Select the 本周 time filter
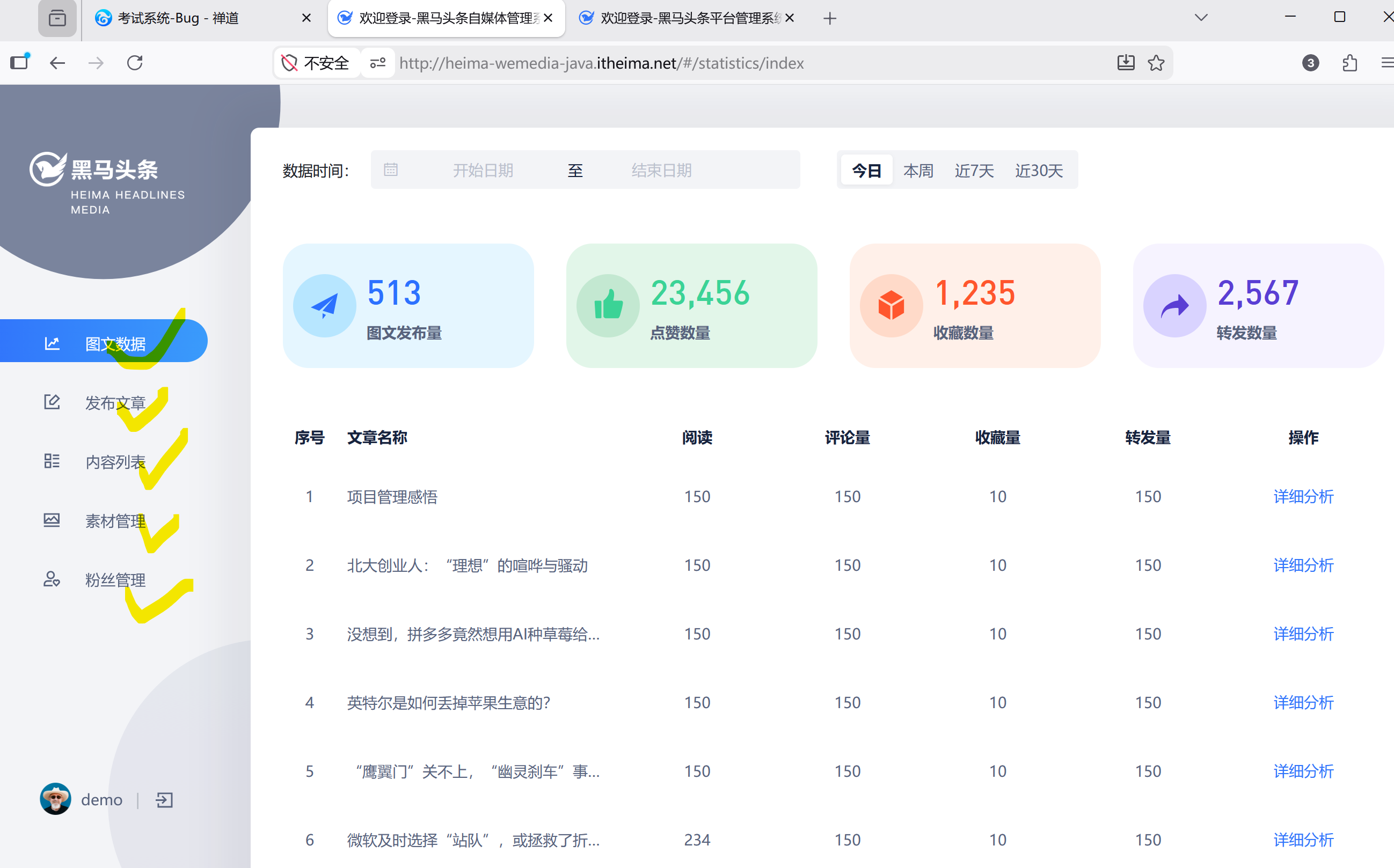 coord(918,170)
